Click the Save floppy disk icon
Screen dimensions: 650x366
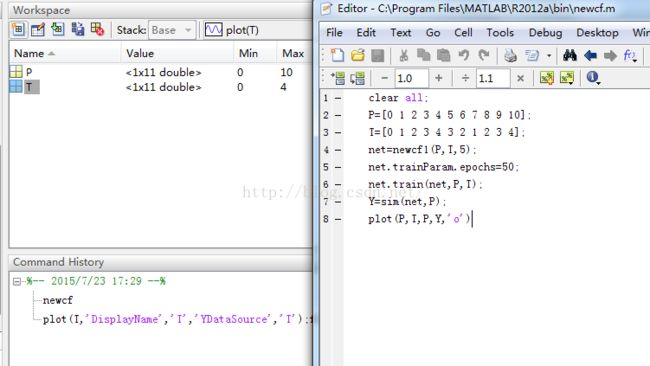point(378,55)
